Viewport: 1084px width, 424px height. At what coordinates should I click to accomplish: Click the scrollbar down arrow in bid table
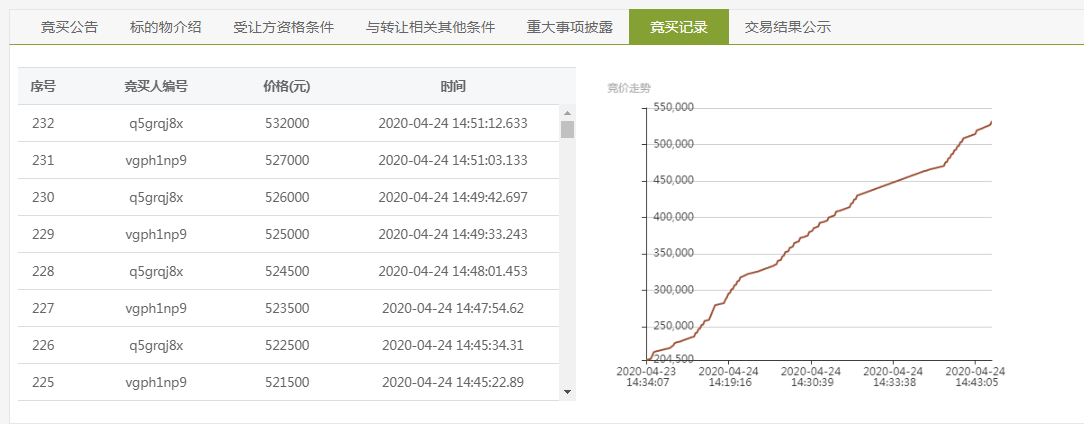click(568, 392)
